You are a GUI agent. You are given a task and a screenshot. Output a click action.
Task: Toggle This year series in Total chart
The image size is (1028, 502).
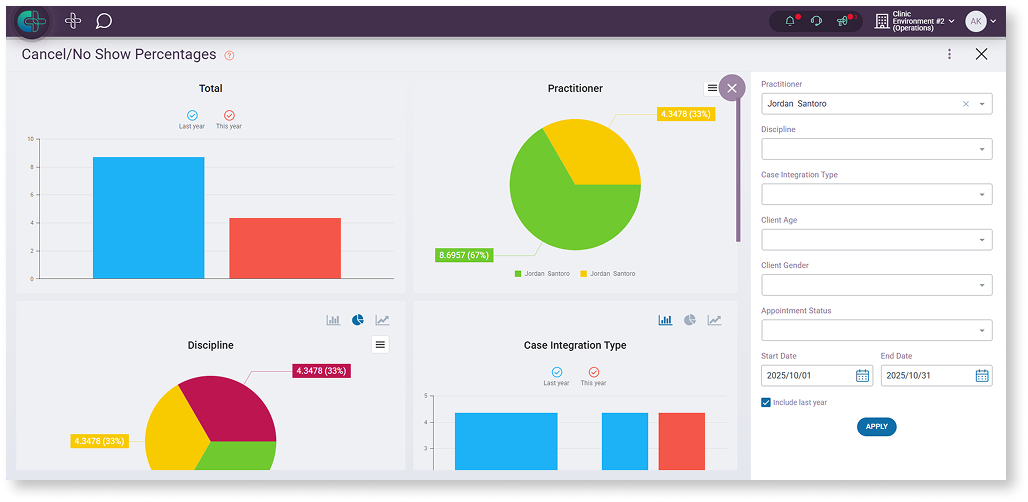229,116
